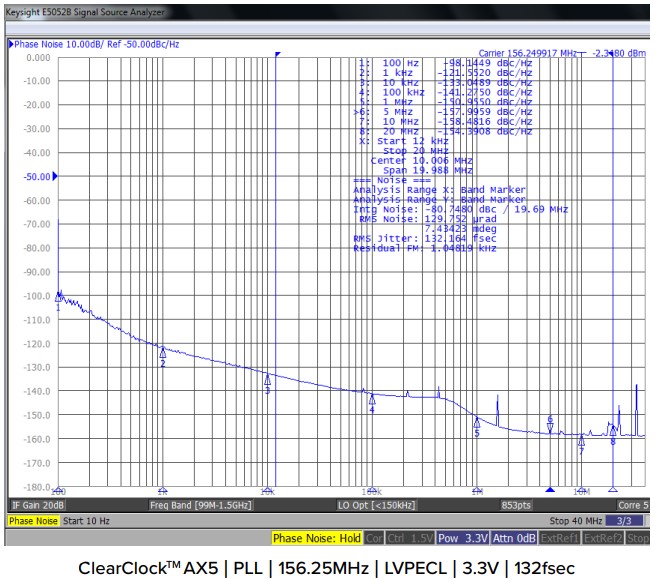Click the Phase Noise yellow label
Image resolution: width=655 pixels, height=580 pixels.
[x=33, y=521]
